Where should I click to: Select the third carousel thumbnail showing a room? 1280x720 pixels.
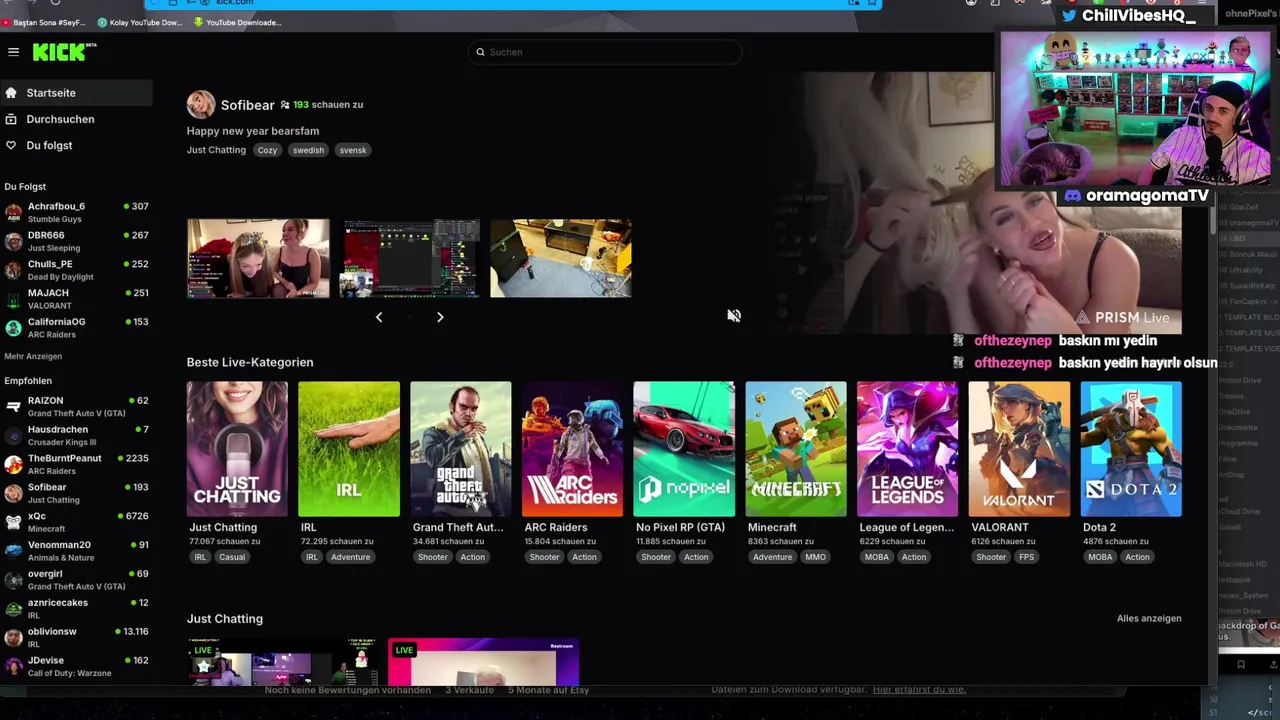coord(561,258)
